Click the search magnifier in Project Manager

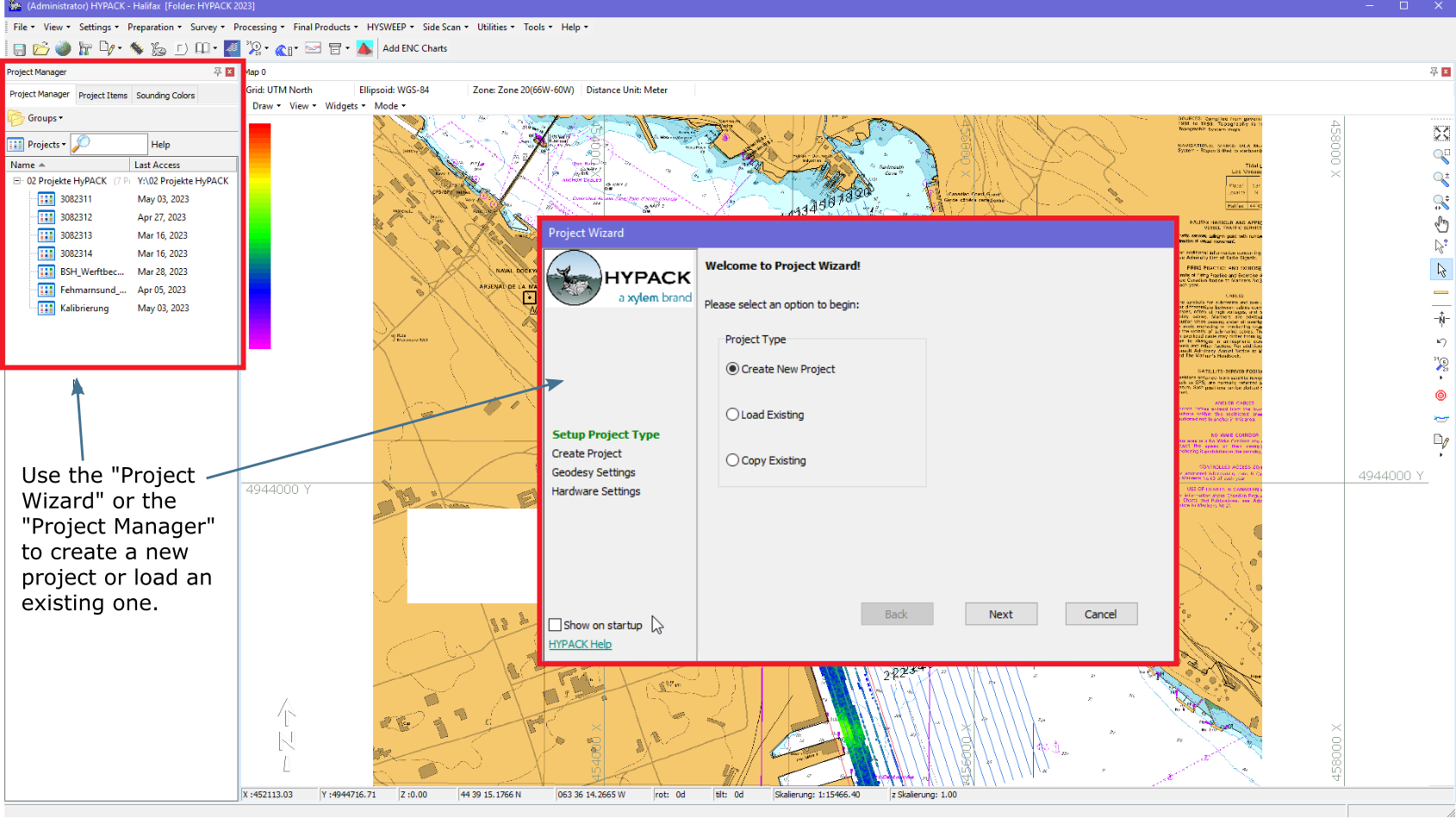pyautogui.click(x=81, y=143)
